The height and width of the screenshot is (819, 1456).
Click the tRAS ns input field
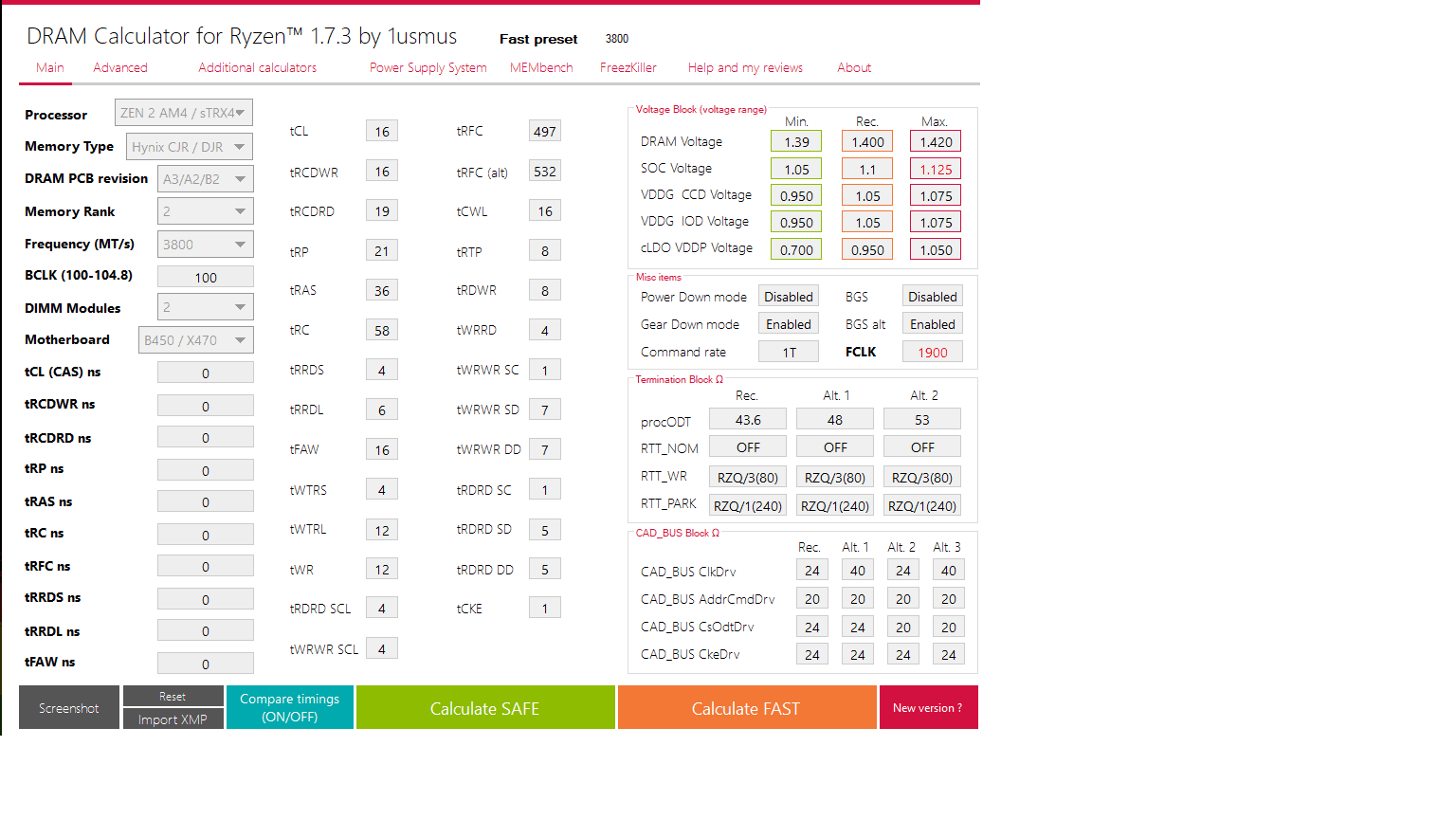(206, 501)
